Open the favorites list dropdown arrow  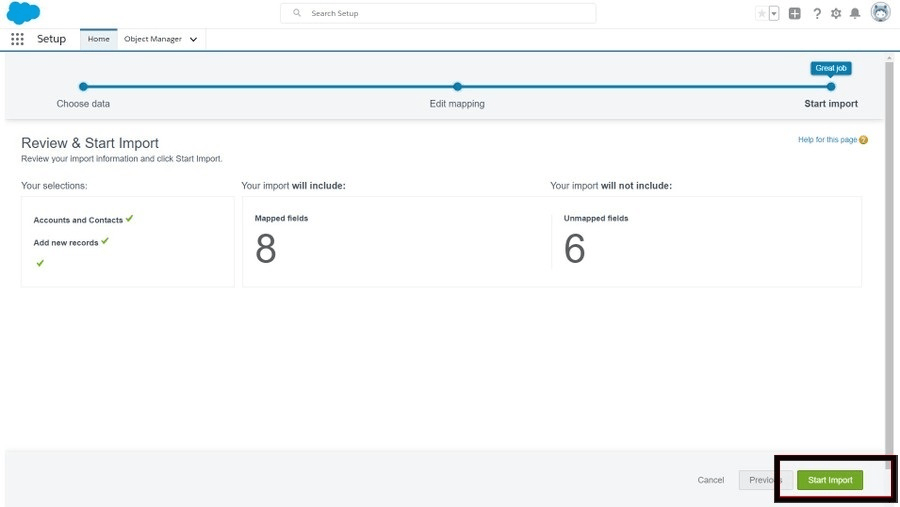(x=774, y=13)
